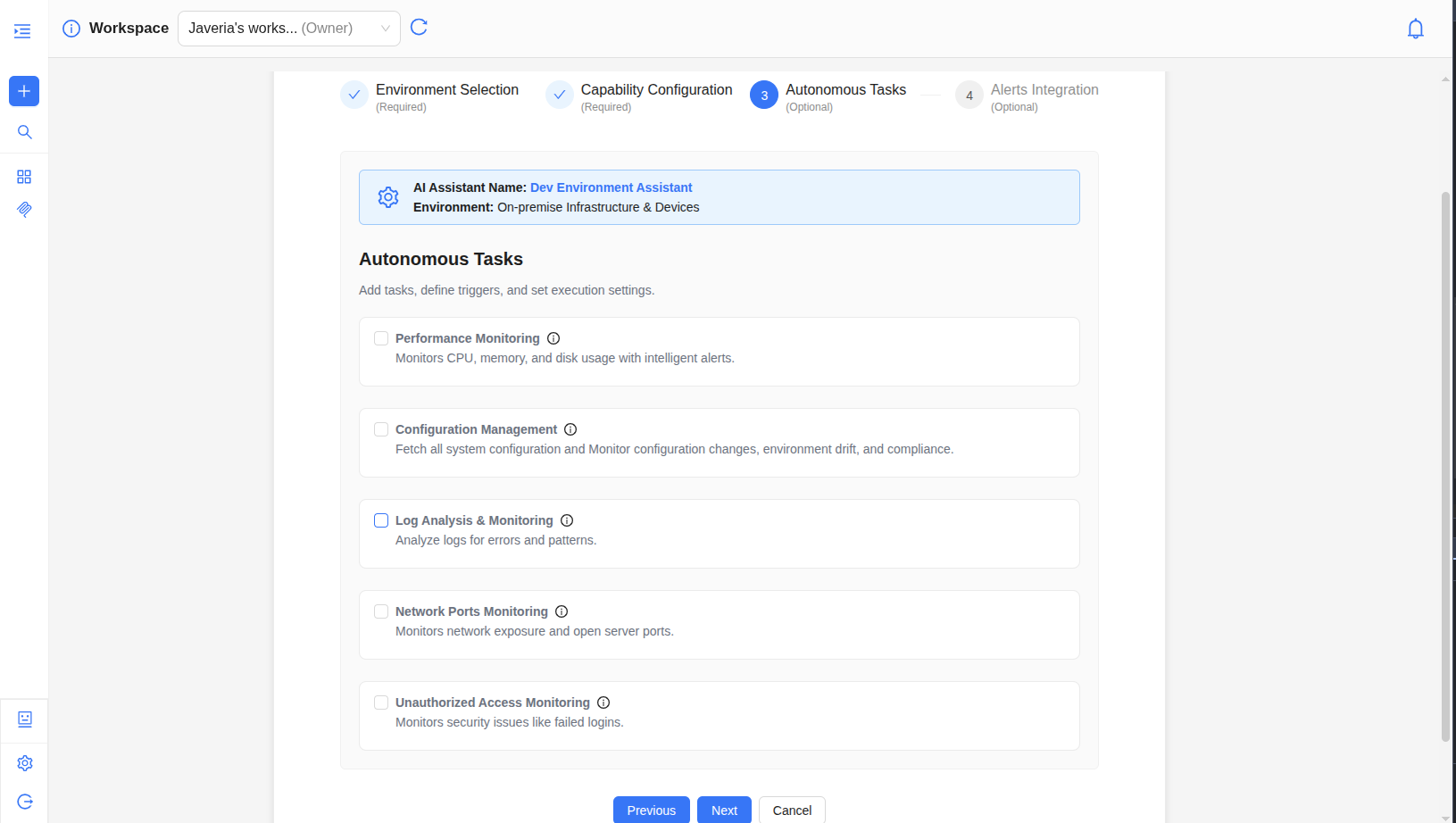This screenshot has height=823, width=1456.
Task: Open the notifications bell
Action: click(x=1415, y=29)
